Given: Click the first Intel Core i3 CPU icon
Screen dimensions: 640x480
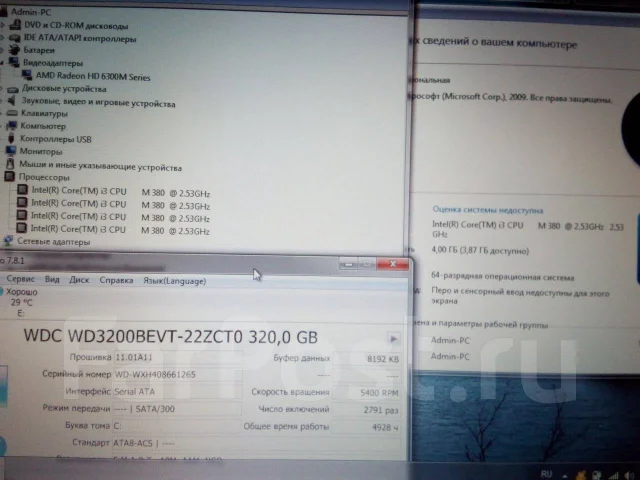Looking at the screenshot, I should coord(22,190).
